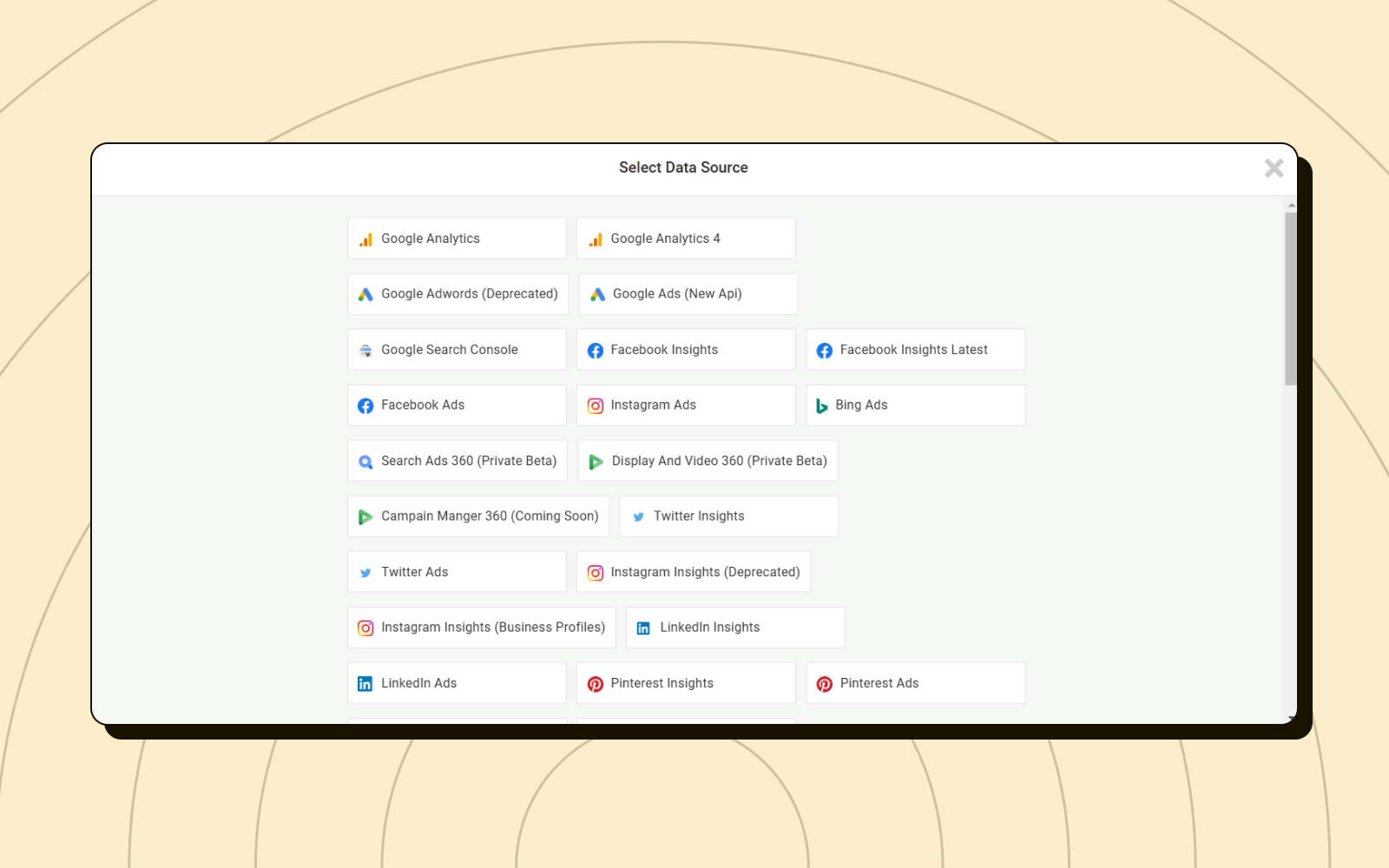Click the Twitter Ads bird icon
Image resolution: width=1389 pixels, height=868 pixels.
(365, 573)
